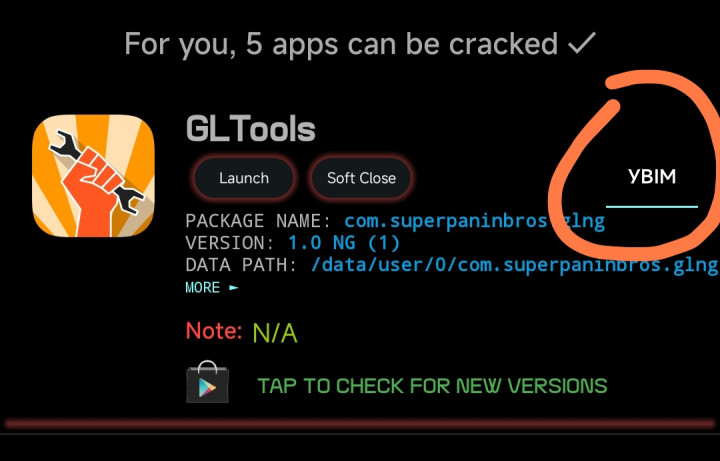Open the Google Play shopping bag icon
Viewport: 720px width, 461px height.
coord(208,382)
